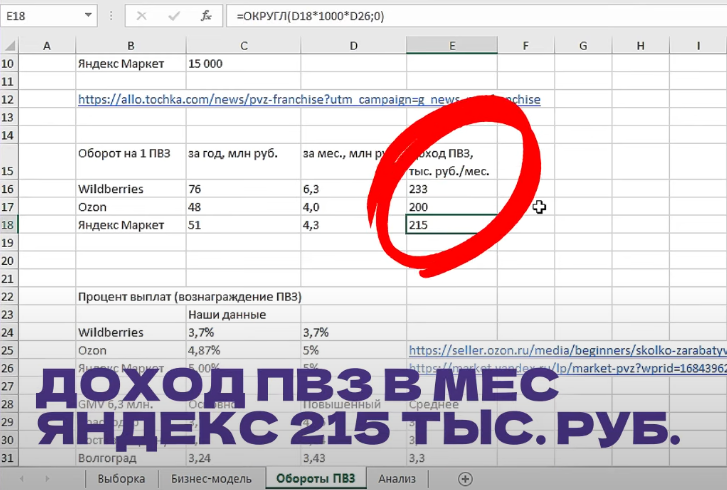Select the Наши данные cell
This screenshot has height=490, width=727.
tap(243, 315)
